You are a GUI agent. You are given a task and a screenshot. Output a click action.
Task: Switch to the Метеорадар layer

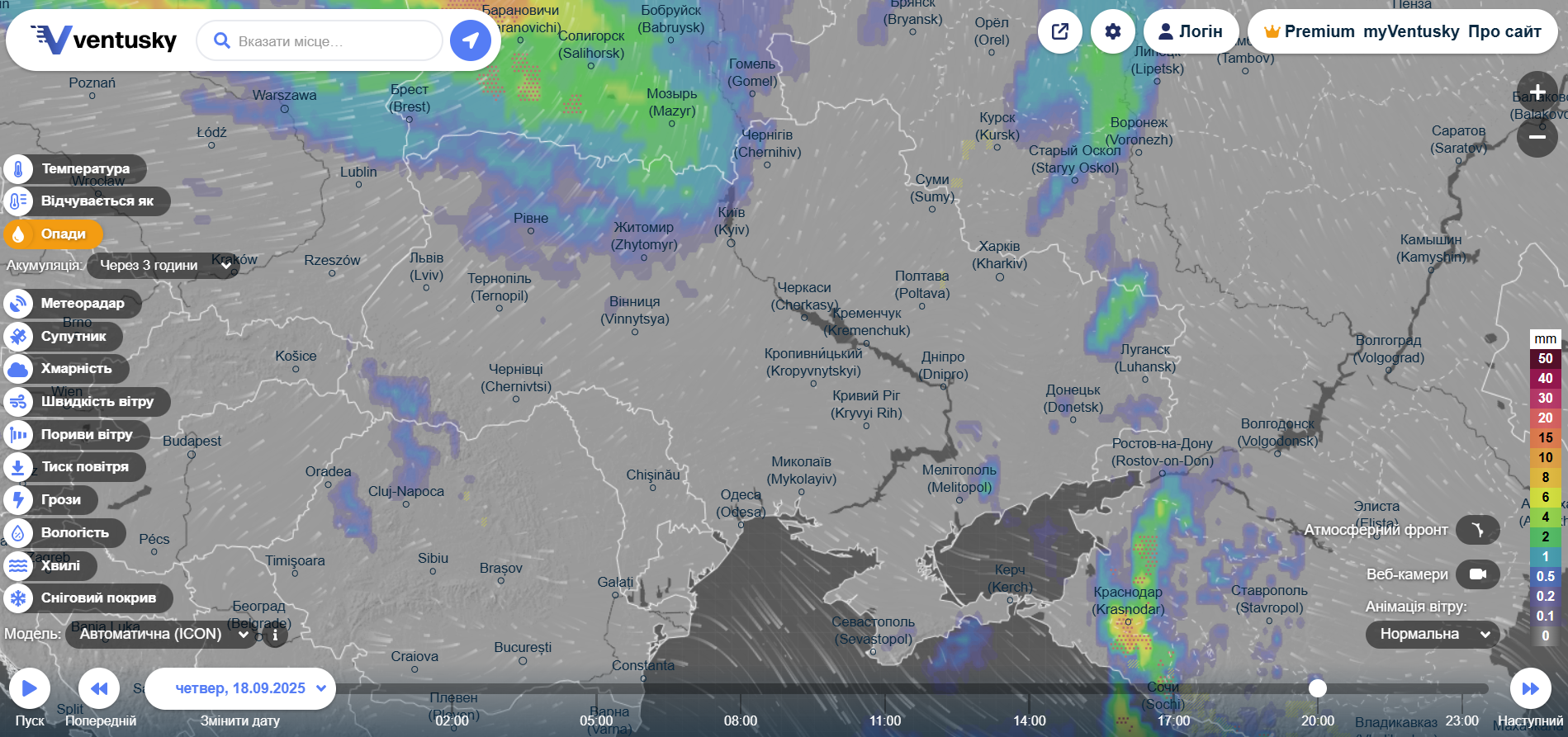(x=72, y=304)
